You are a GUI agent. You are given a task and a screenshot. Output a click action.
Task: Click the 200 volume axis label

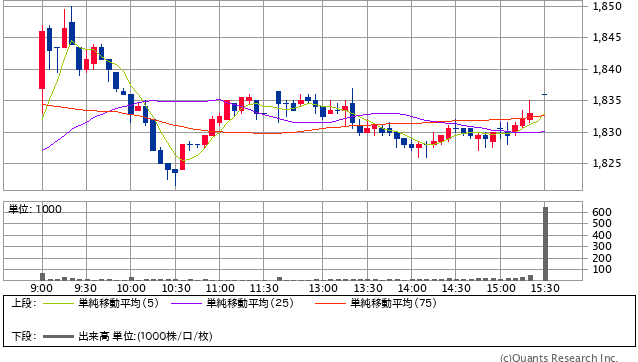[602, 258]
